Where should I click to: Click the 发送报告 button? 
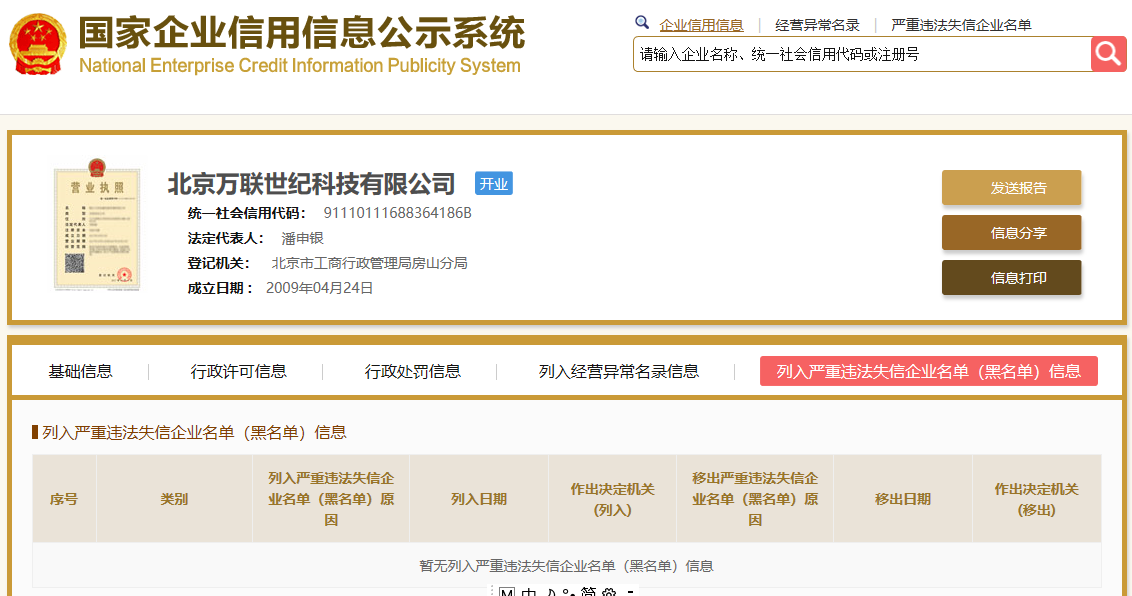[x=1011, y=188]
